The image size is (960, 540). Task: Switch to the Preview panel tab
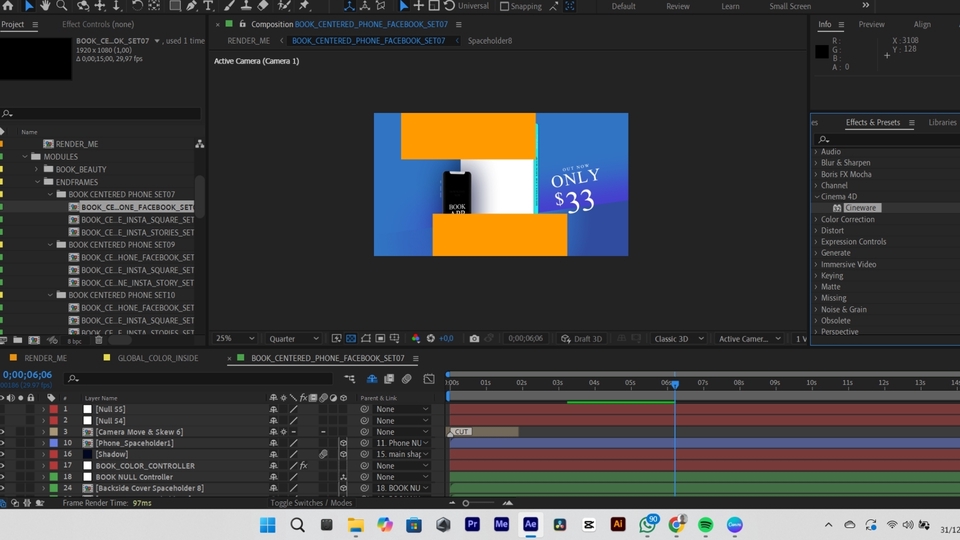coord(871,24)
